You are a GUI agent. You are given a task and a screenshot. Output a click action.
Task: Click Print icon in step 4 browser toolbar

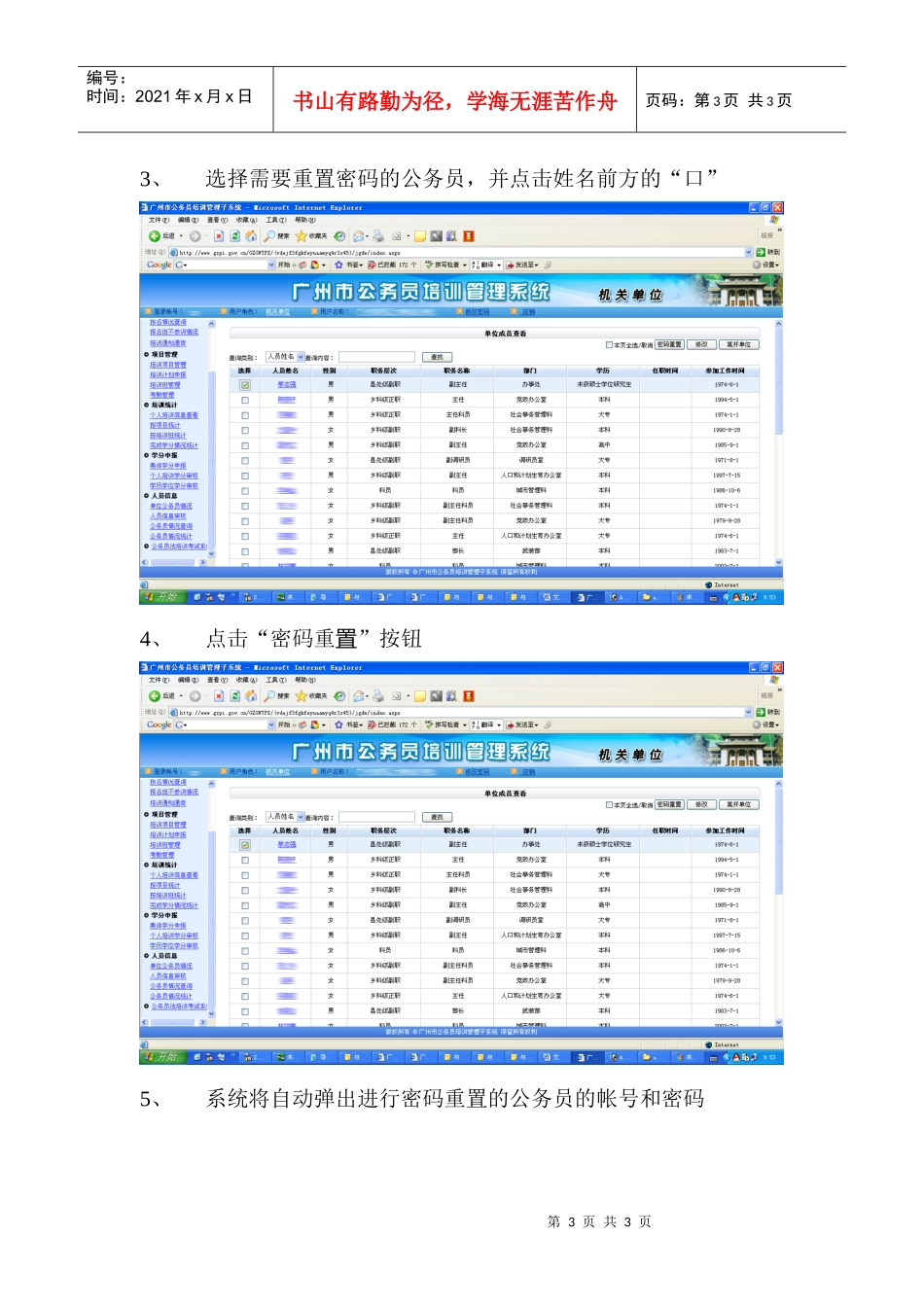tap(378, 696)
